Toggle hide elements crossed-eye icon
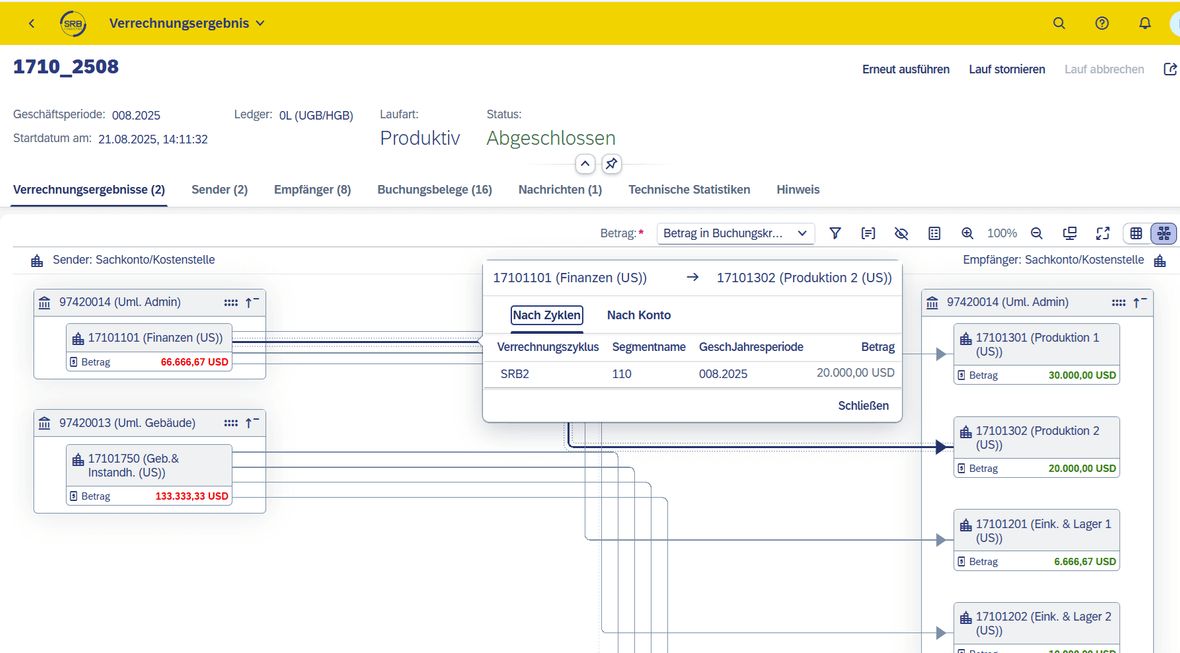This screenshot has height=653, width=1180. [901, 233]
